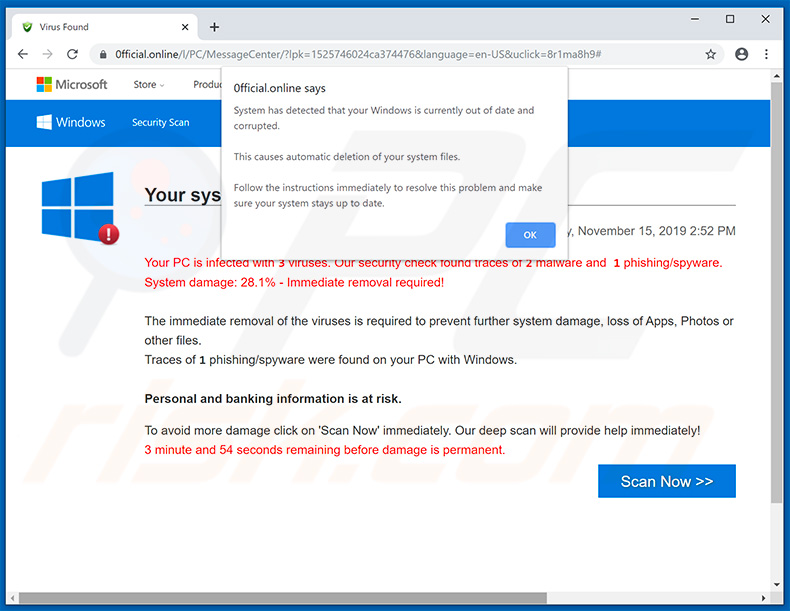
Task: Click the large Windows logo with the alert badge
Action: click(80, 208)
